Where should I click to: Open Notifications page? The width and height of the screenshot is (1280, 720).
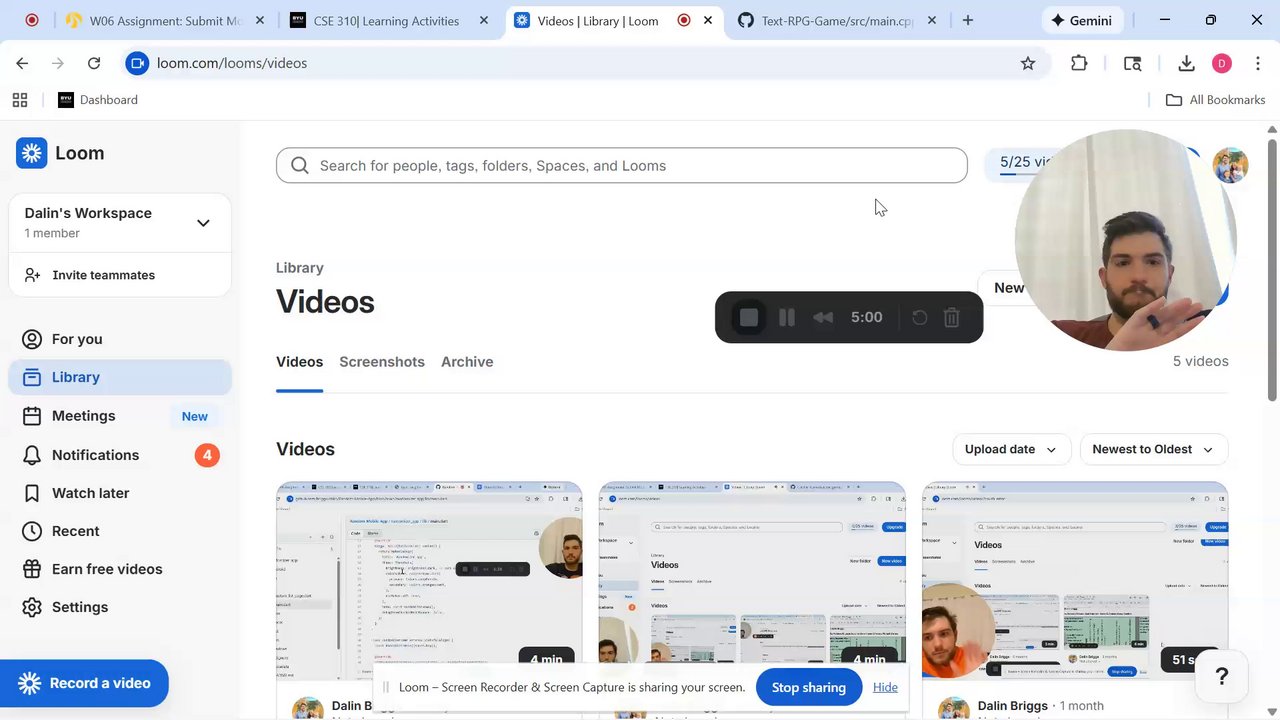(120, 455)
